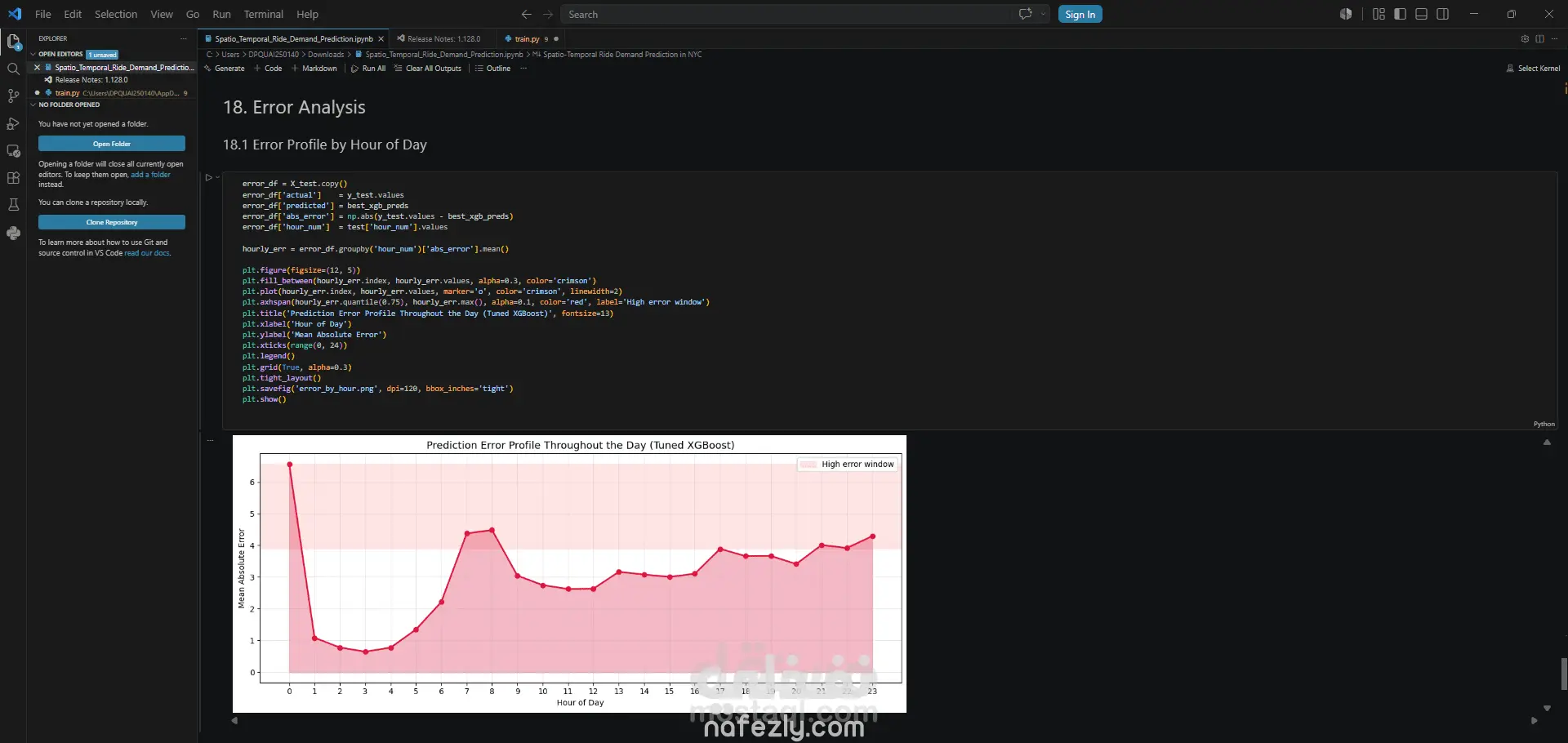The image size is (1568, 743).
Task: Open cell output ellipsis menu
Action: 210,440
